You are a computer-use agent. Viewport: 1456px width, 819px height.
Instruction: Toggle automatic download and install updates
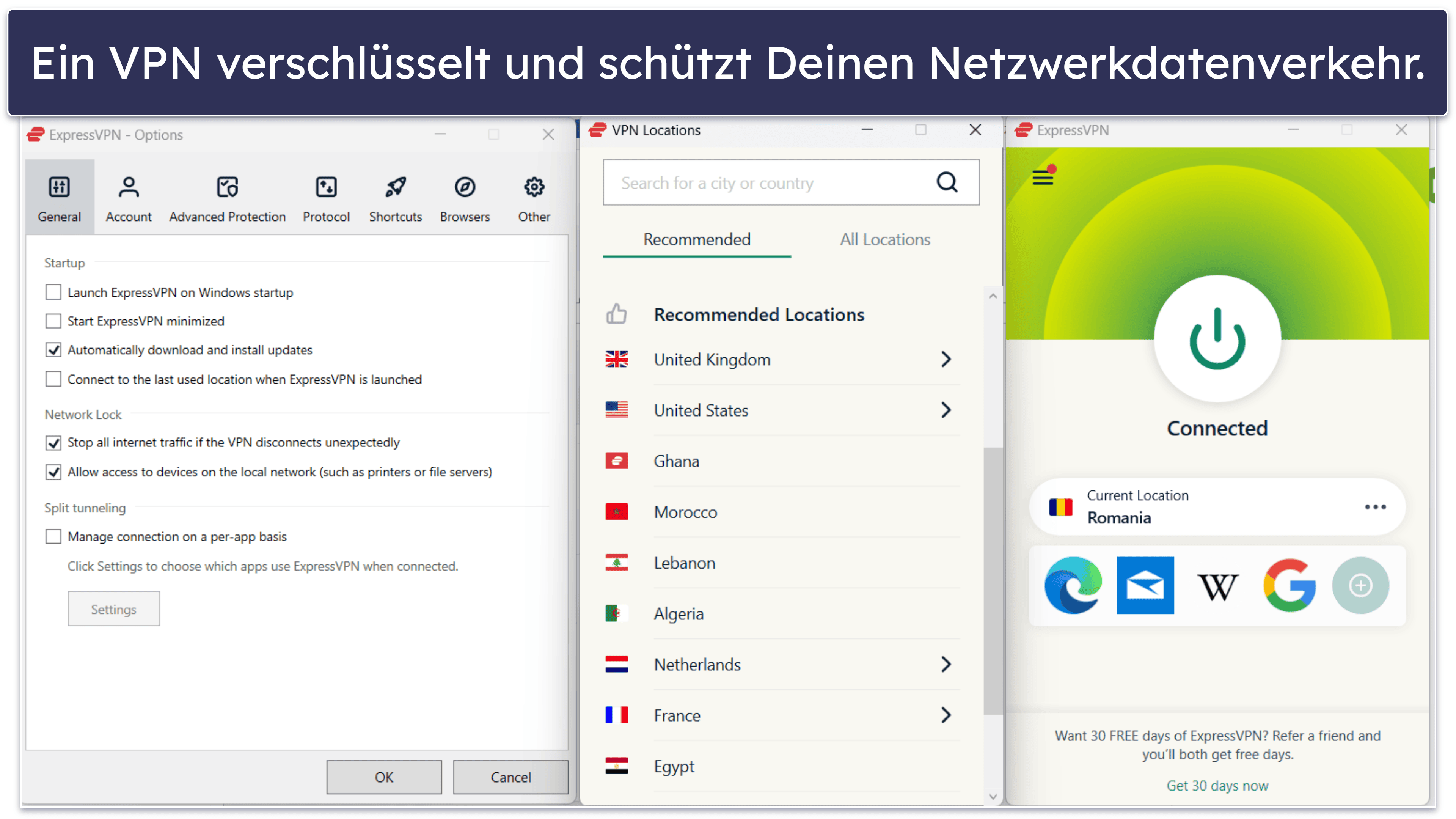pos(53,350)
